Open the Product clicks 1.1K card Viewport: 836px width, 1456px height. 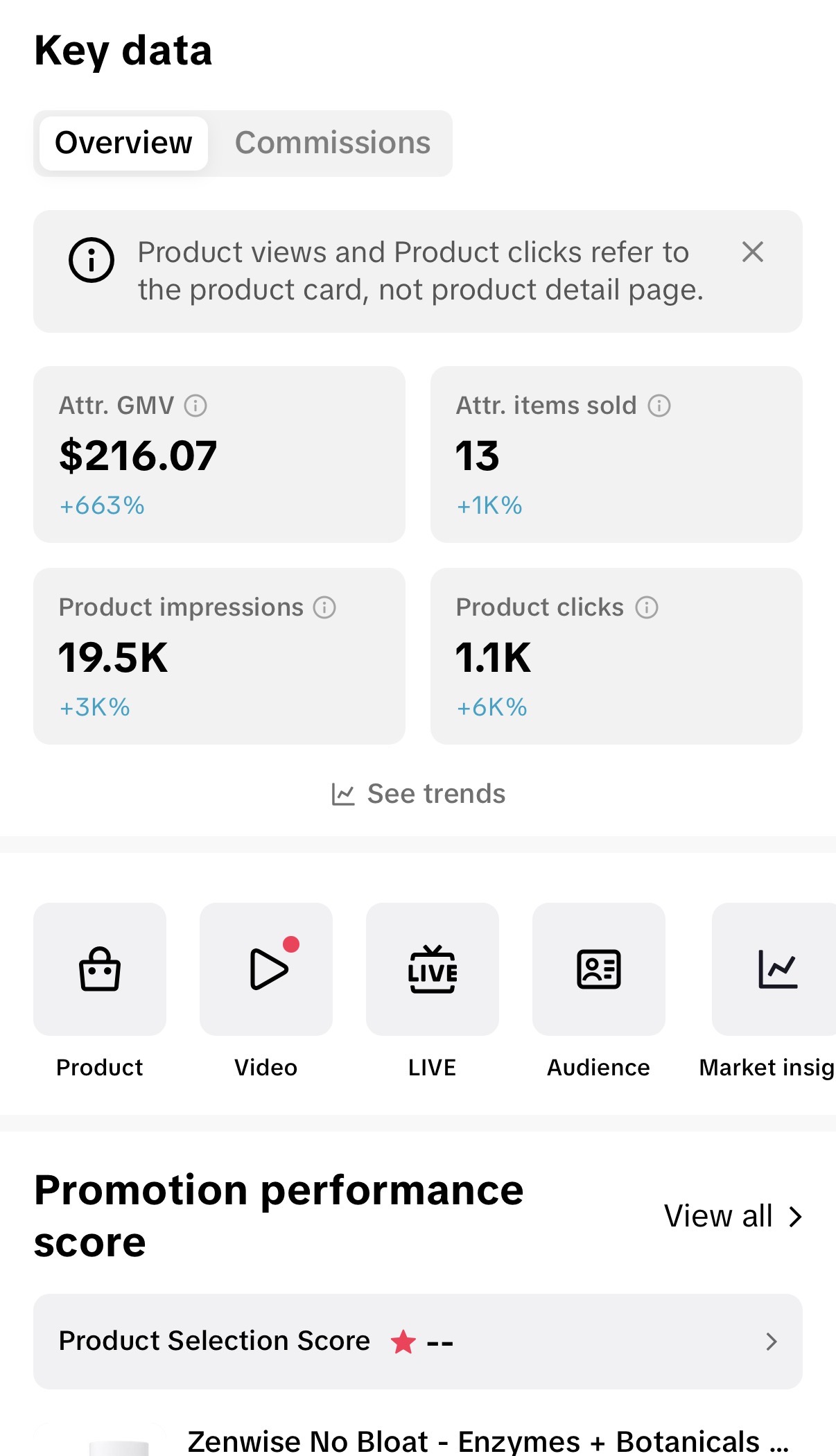[x=616, y=656]
